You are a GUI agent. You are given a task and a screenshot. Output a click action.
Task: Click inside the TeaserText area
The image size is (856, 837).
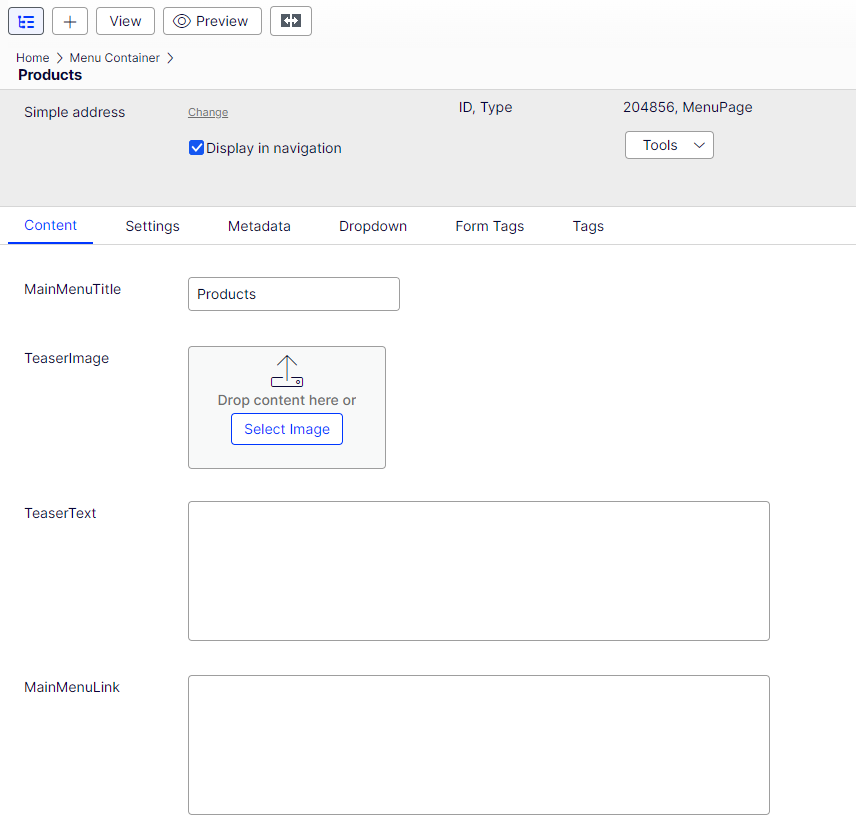(479, 571)
